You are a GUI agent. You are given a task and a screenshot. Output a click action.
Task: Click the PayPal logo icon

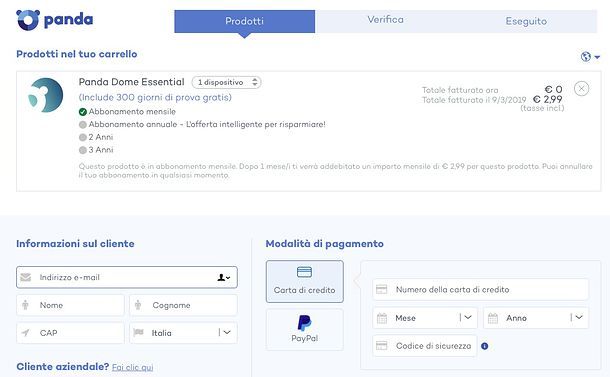click(x=304, y=323)
